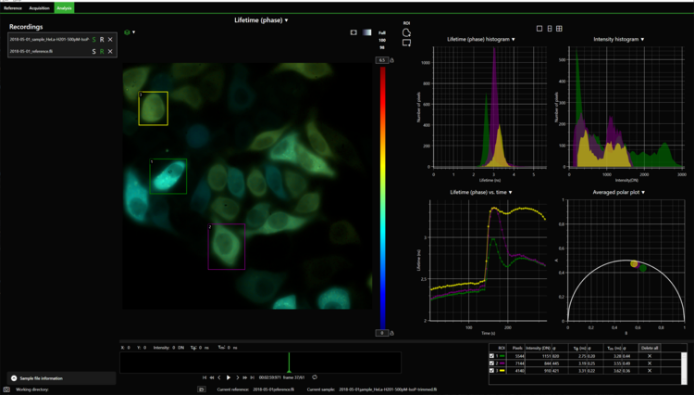The width and height of the screenshot is (694, 395).
Task: Select the freehand ROI drawing tool
Action: pos(406,33)
